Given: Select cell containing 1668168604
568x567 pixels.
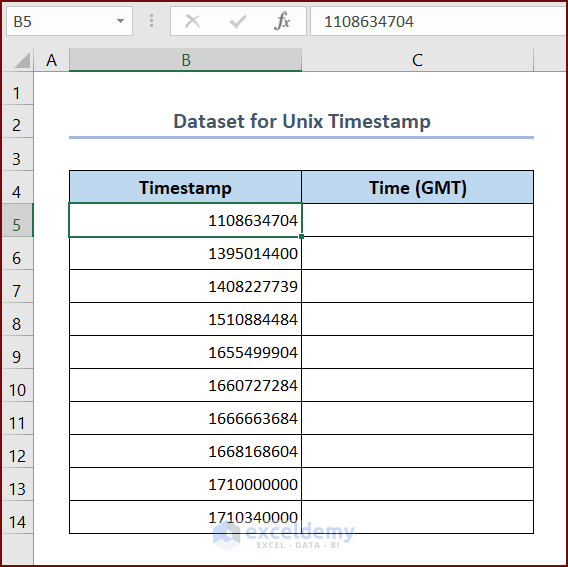Looking at the screenshot, I should coord(185,451).
